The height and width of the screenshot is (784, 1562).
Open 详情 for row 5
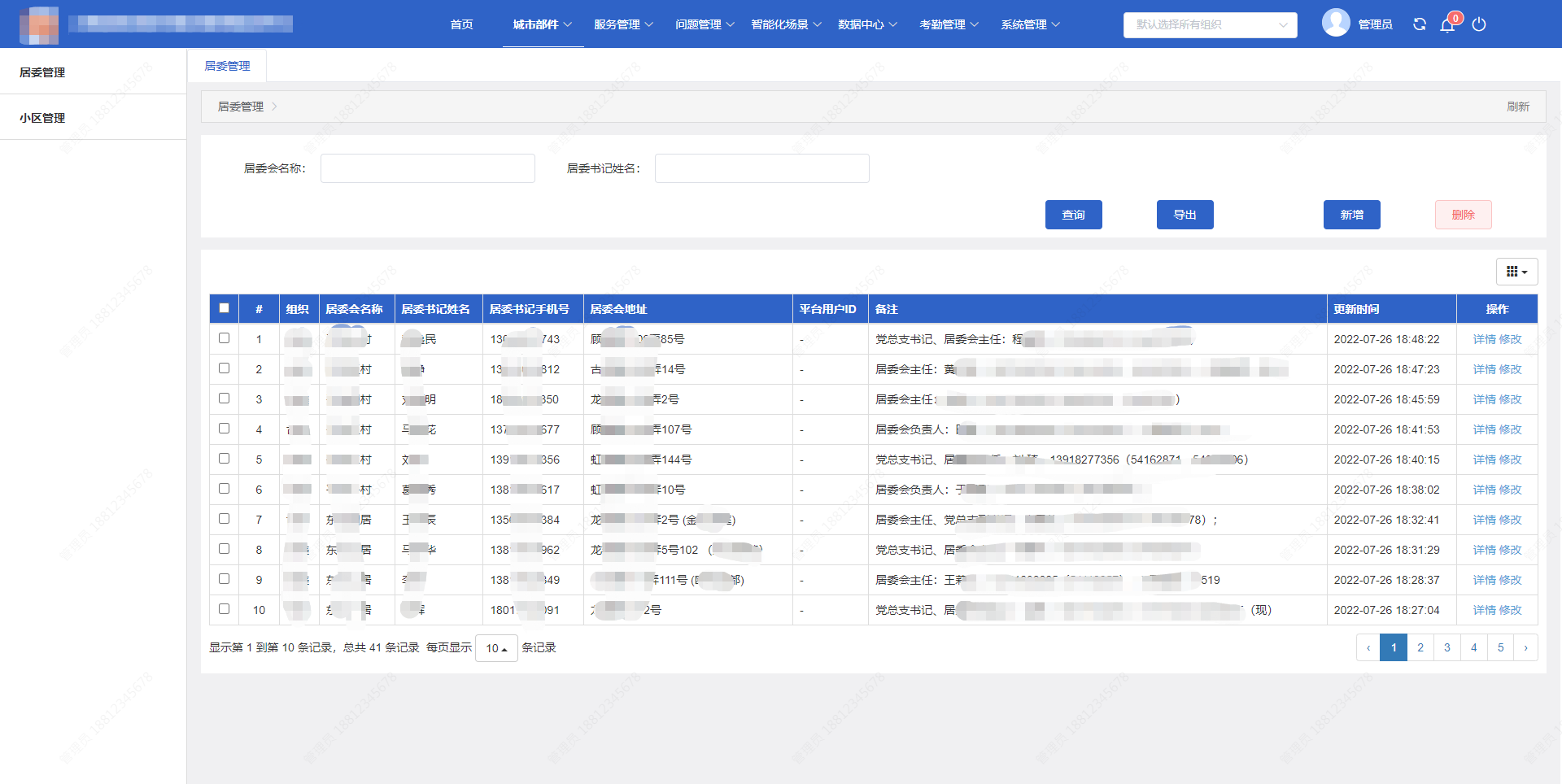point(1484,460)
